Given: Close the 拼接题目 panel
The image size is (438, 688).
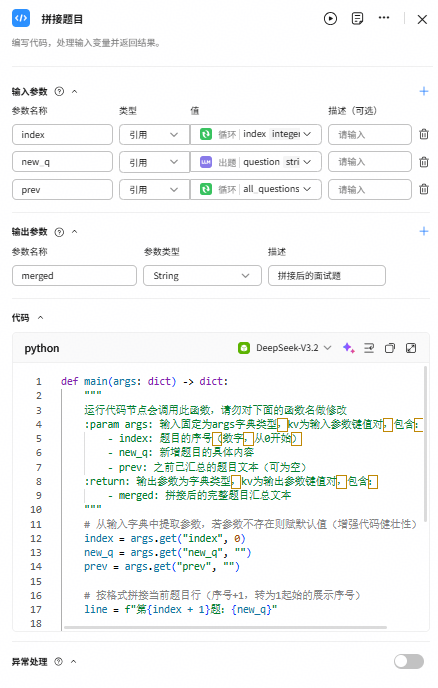Looking at the screenshot, I should (x=422, y=19).
